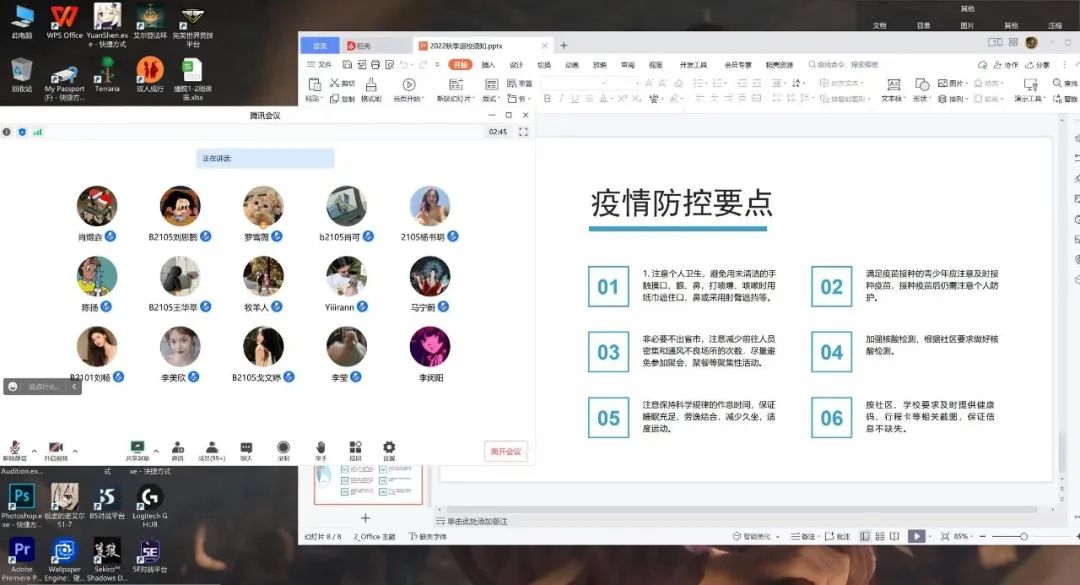Viewport: 1080px width, 585px height.
Task: Open the Design (设计) ribbon tab
Action: (x=516, y=65)
